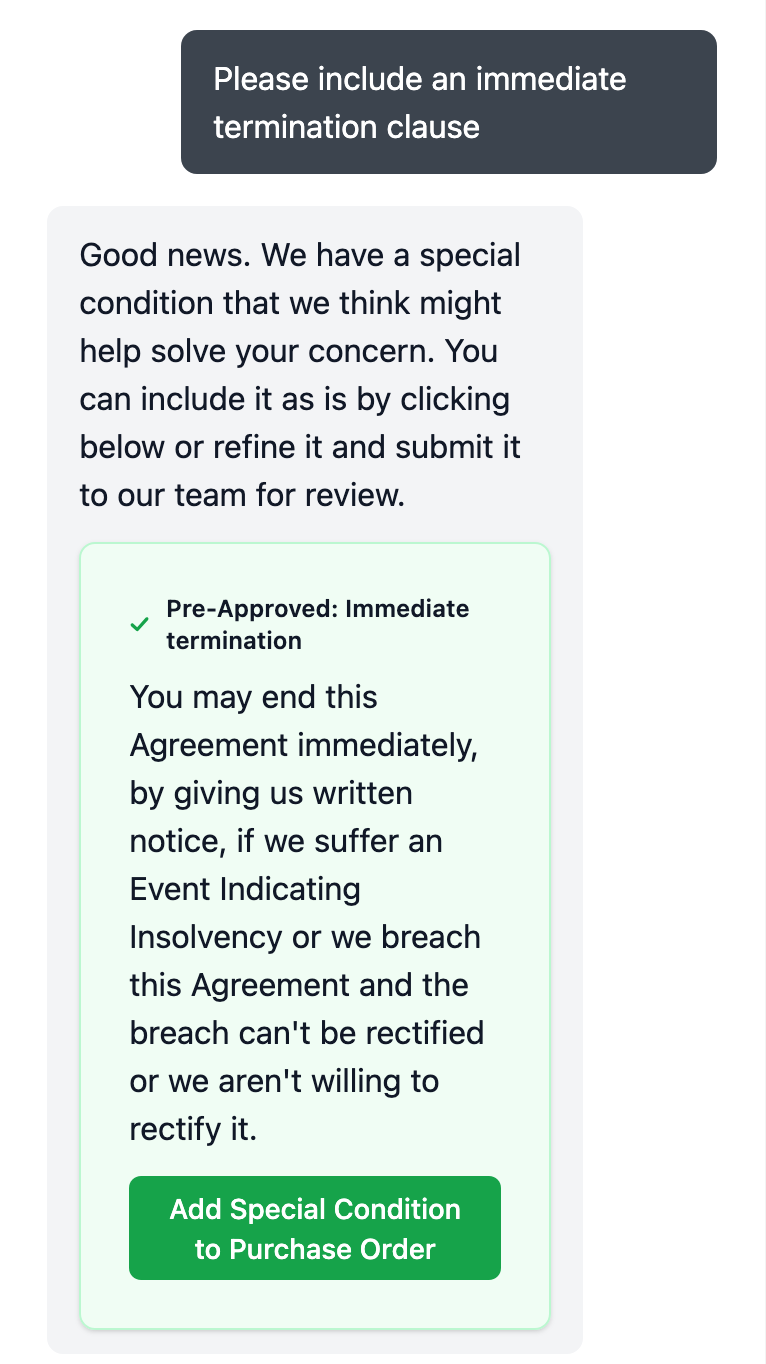Click "Please include an immediate" in dark bubble

(419, 79)
